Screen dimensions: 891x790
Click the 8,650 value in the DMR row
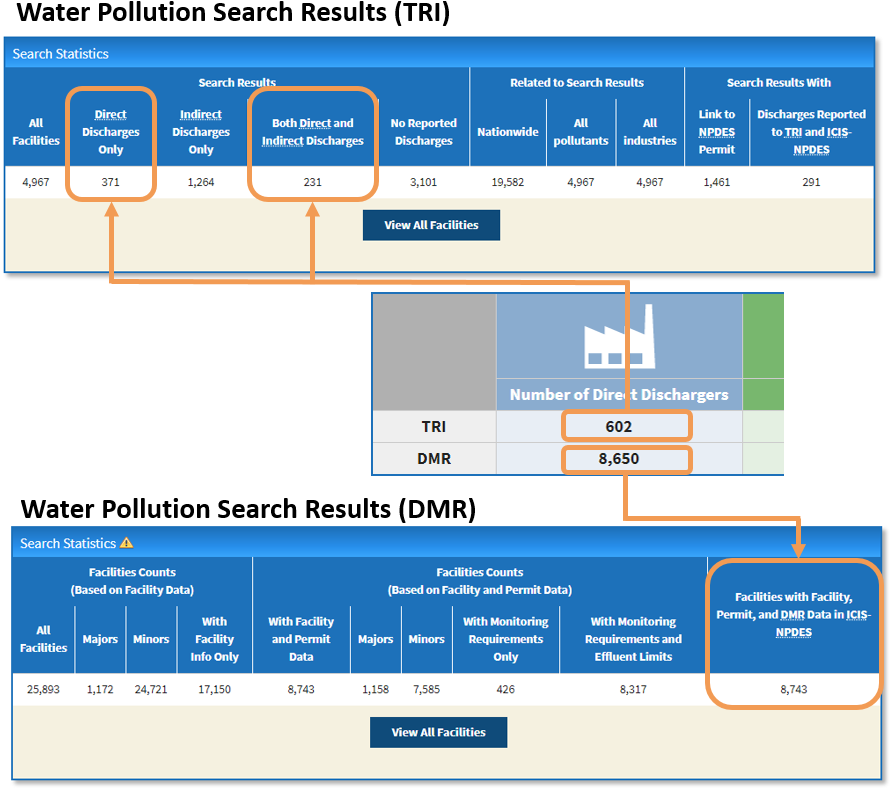(626, 460)
